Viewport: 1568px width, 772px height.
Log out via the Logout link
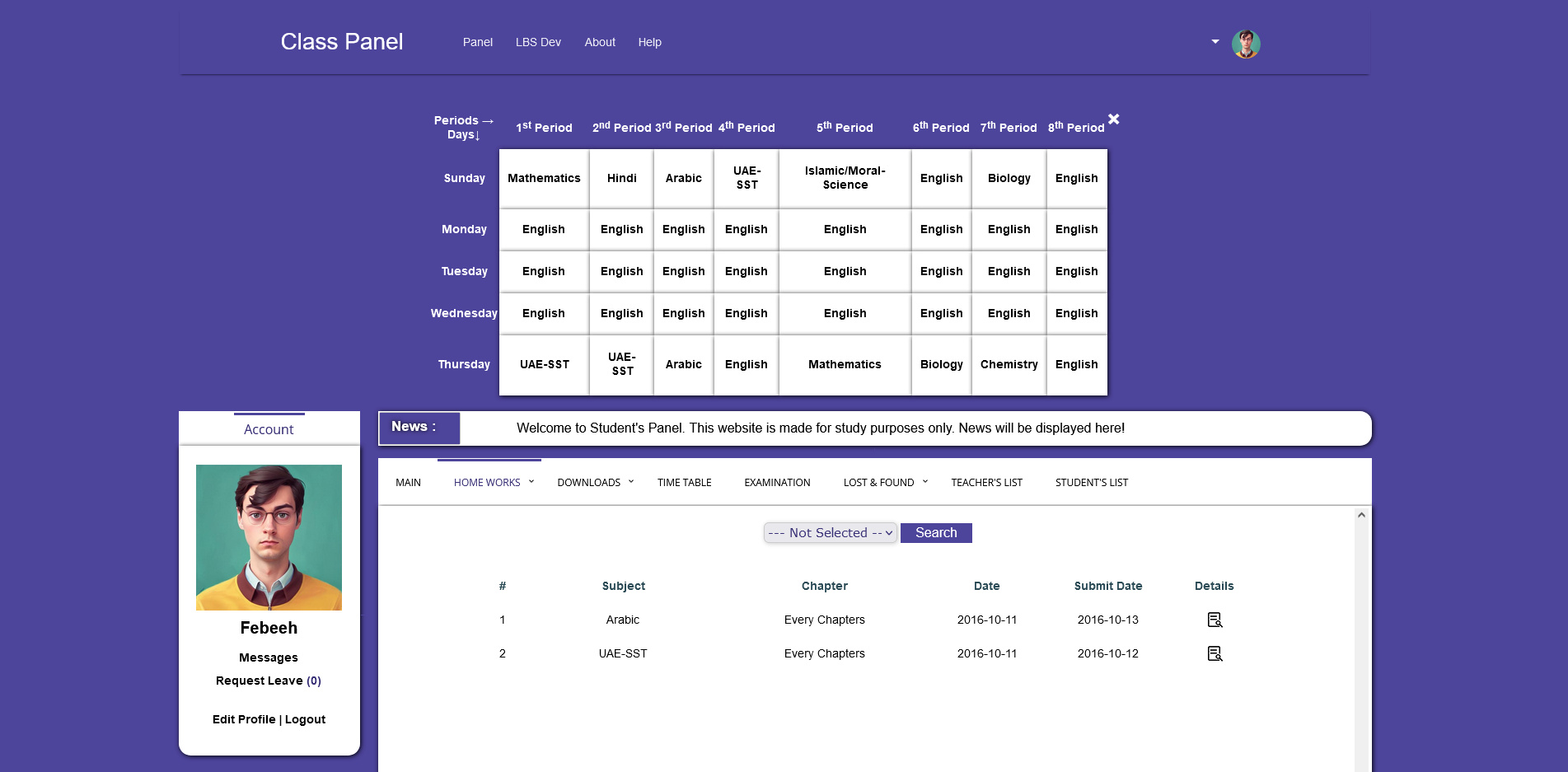pos(305,719)
